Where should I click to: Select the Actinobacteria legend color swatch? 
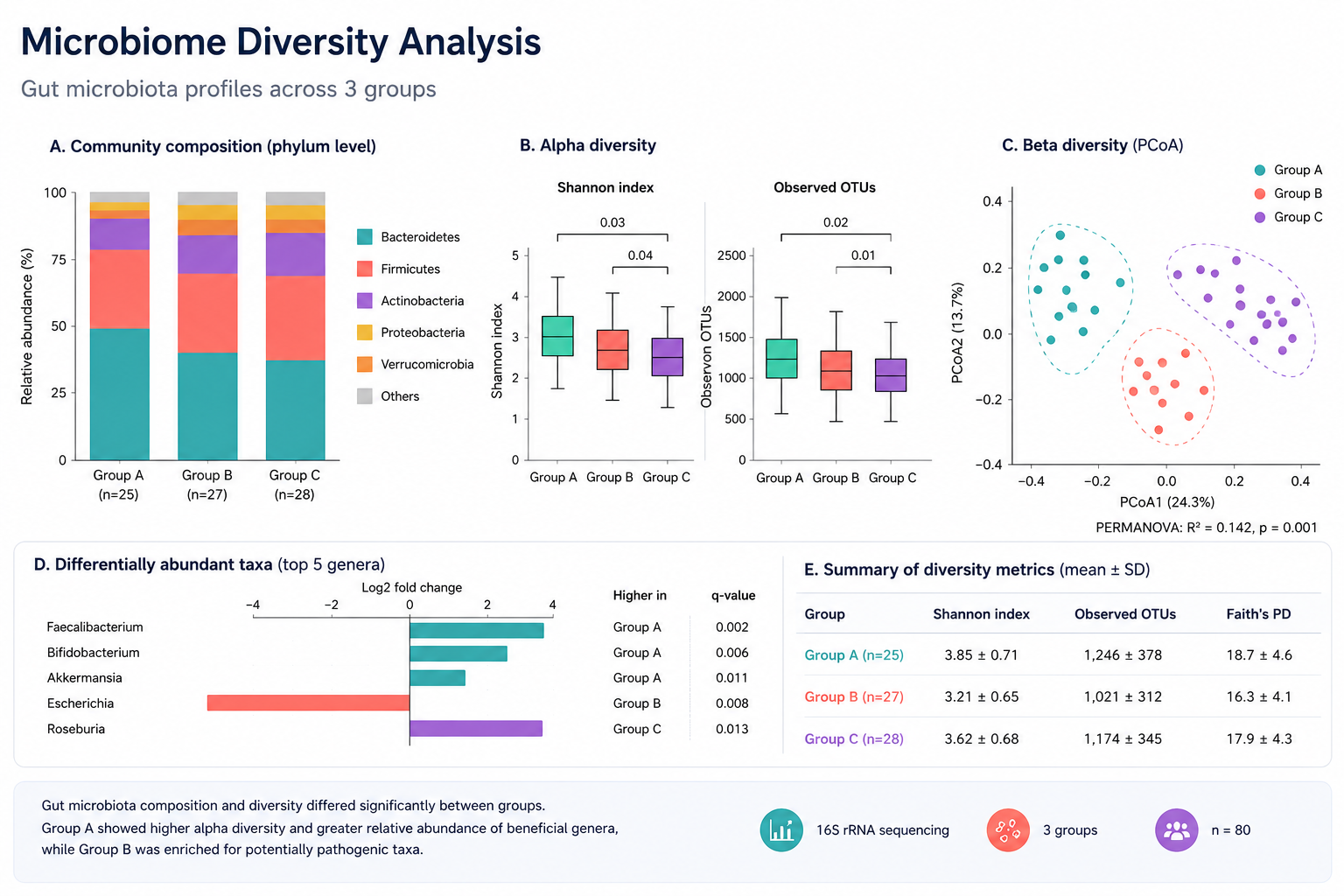(x=365, y=300)
